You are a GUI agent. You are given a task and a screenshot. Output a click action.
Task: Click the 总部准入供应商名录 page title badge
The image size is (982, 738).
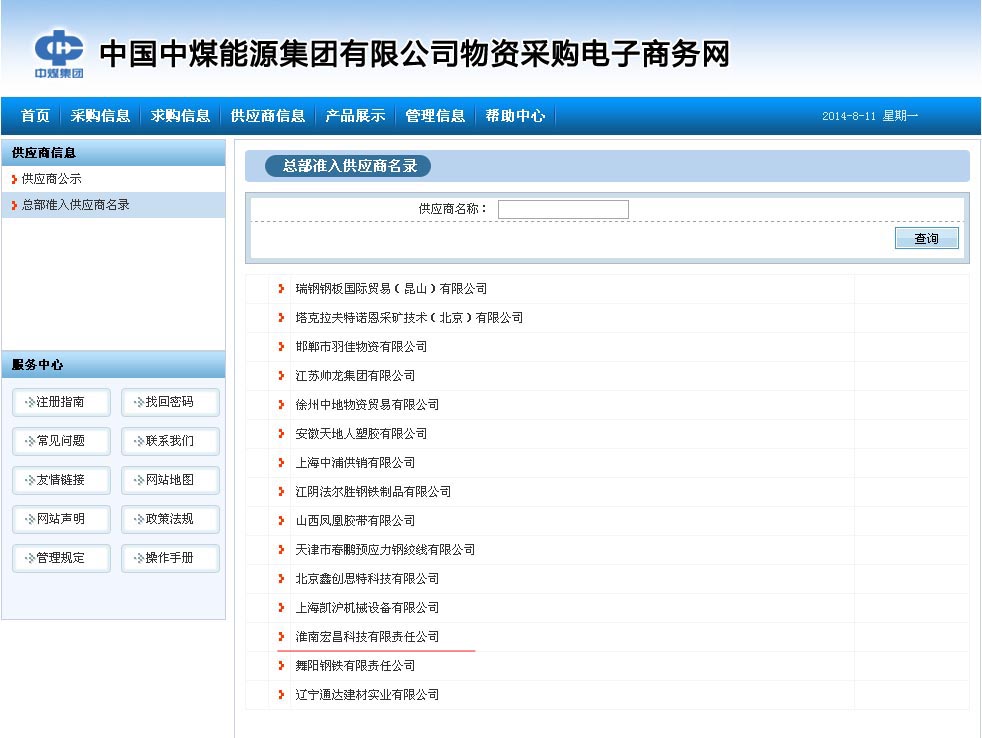pos(348,166)
